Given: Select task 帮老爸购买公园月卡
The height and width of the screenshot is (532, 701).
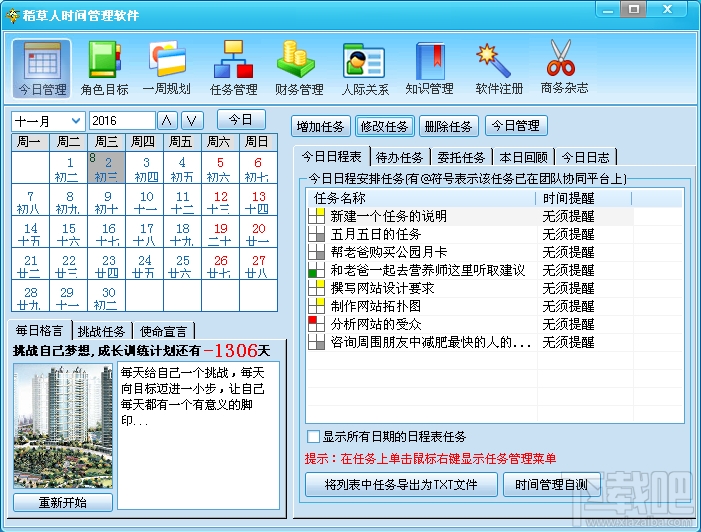Looking at the screenshot, I should (x=389, y=252).
